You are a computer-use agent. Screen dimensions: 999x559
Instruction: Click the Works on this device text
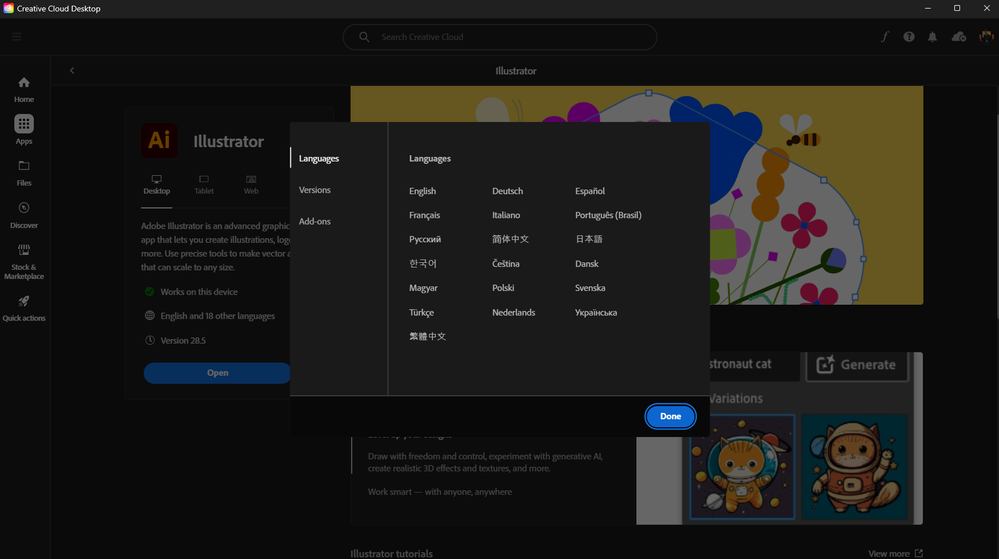click(199, 291)
